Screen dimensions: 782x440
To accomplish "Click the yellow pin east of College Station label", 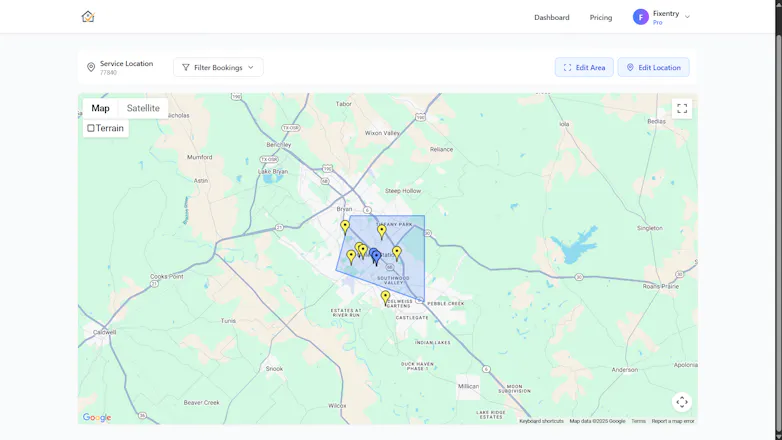I will (x=396, y=253).
